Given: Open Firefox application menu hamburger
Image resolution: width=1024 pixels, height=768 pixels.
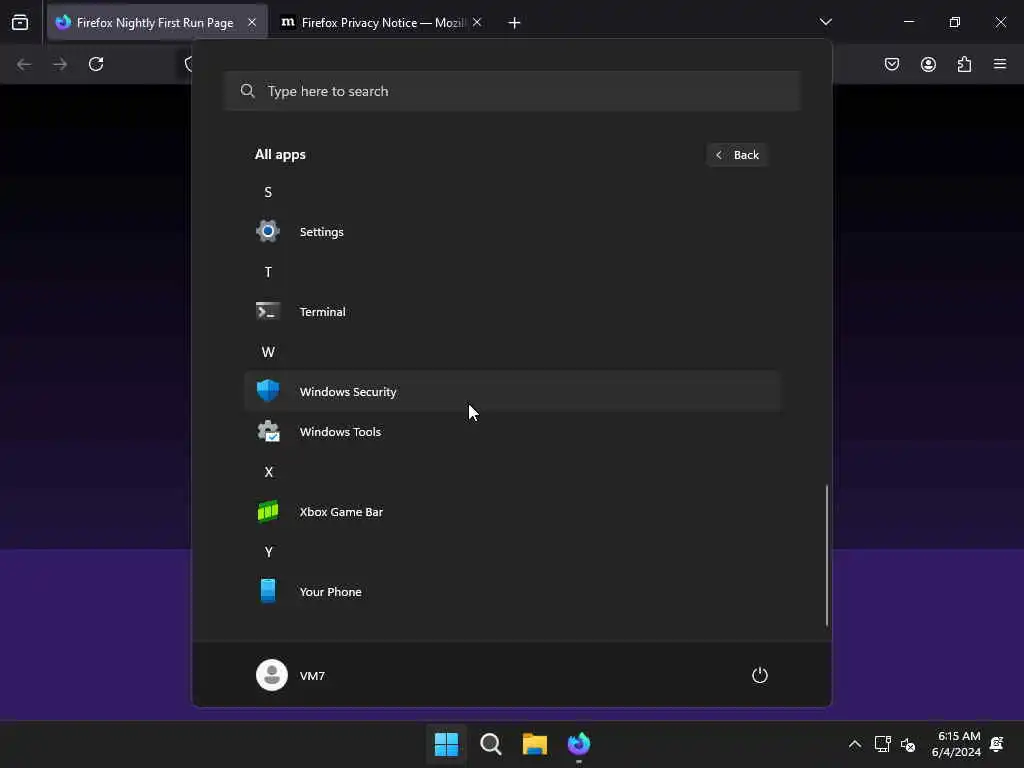Looking at the screenshot, I should [1000, 64].
